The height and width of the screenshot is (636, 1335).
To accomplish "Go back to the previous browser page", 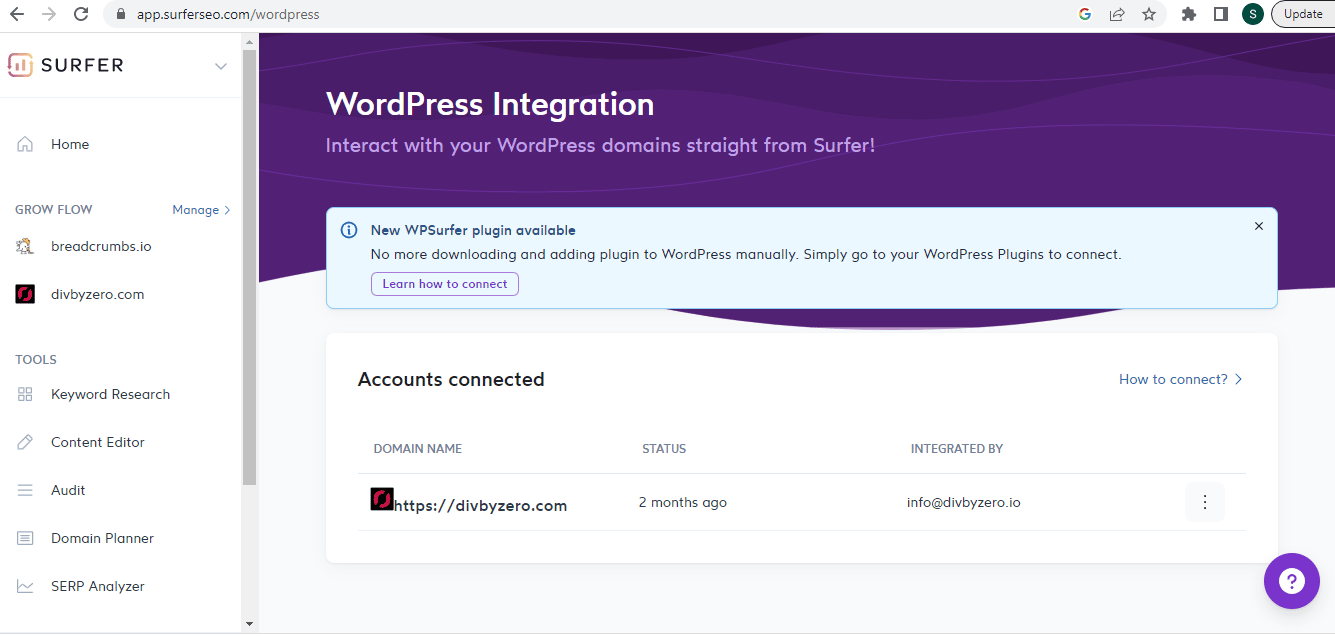I will pyautogui.click(x=16, y=14).
